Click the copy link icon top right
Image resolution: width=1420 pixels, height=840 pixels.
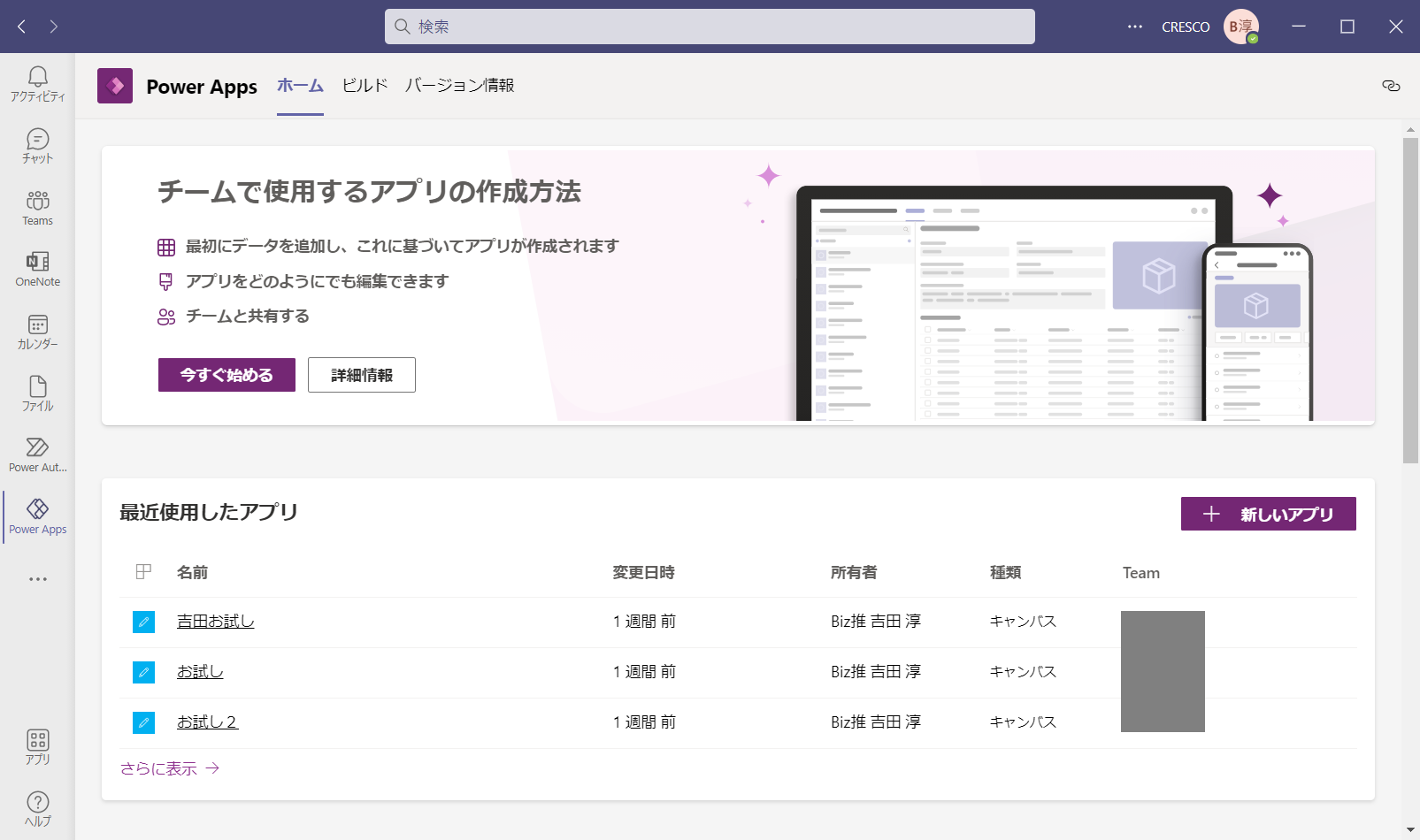(x=1391, y=86)
